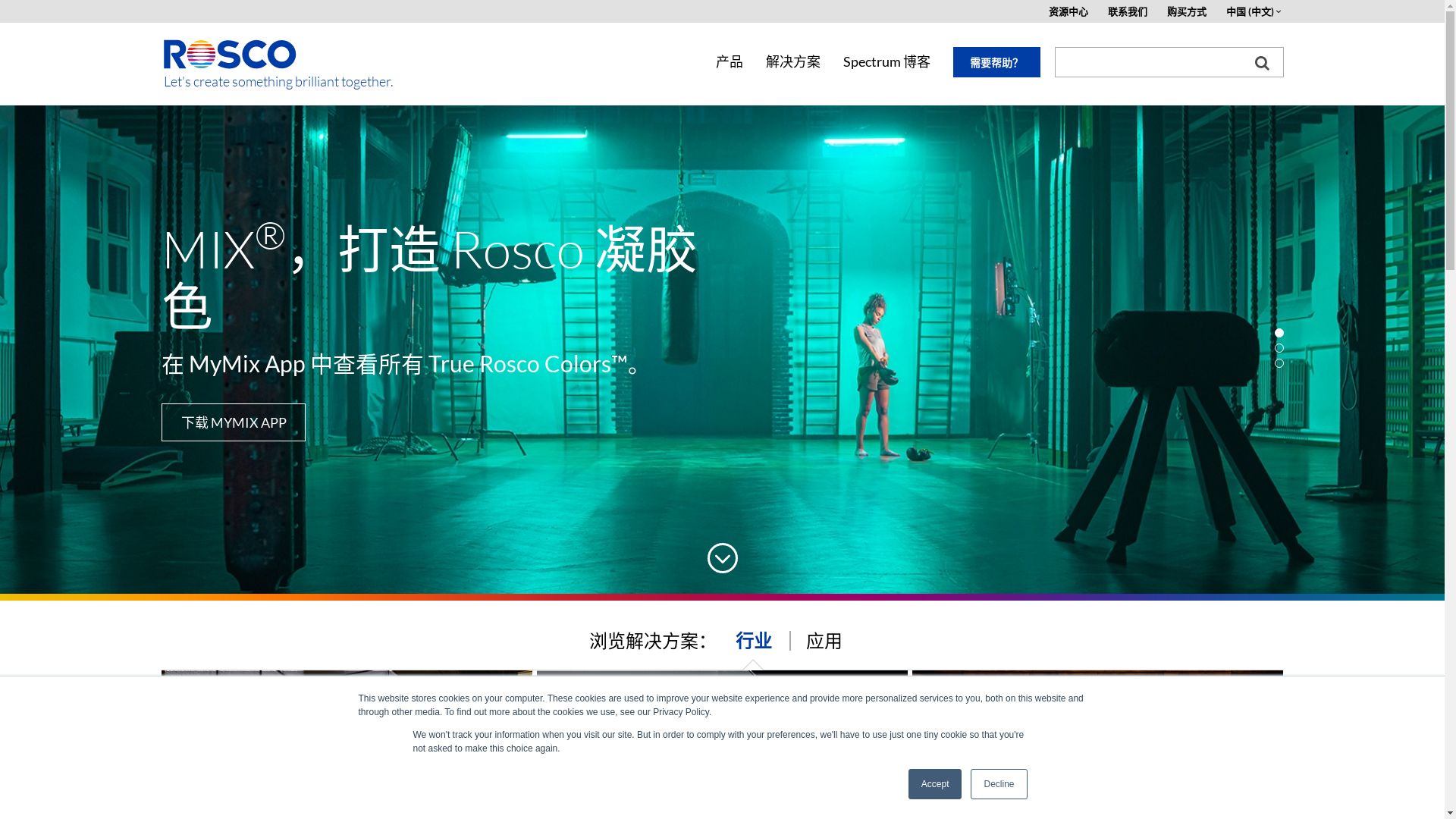Viewport: 1456px width, 819px height.
Task: Click the circled down-arrow scroll icon
Action: click(722, 558)
